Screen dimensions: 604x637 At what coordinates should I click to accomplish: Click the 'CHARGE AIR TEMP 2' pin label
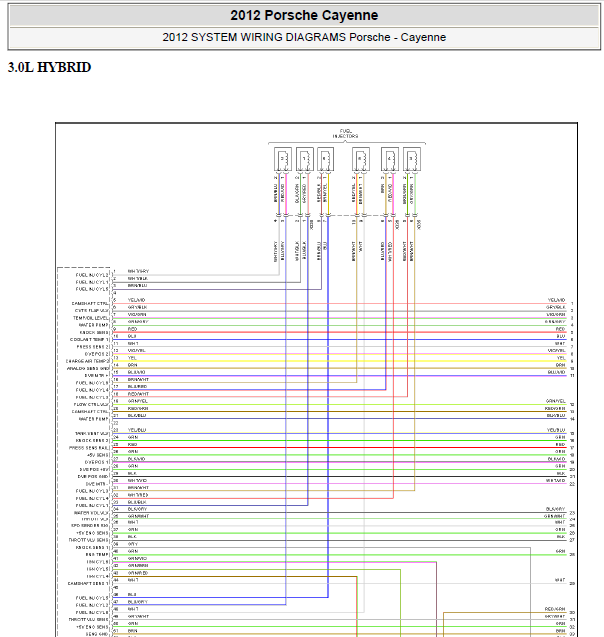tap(88, 361)
